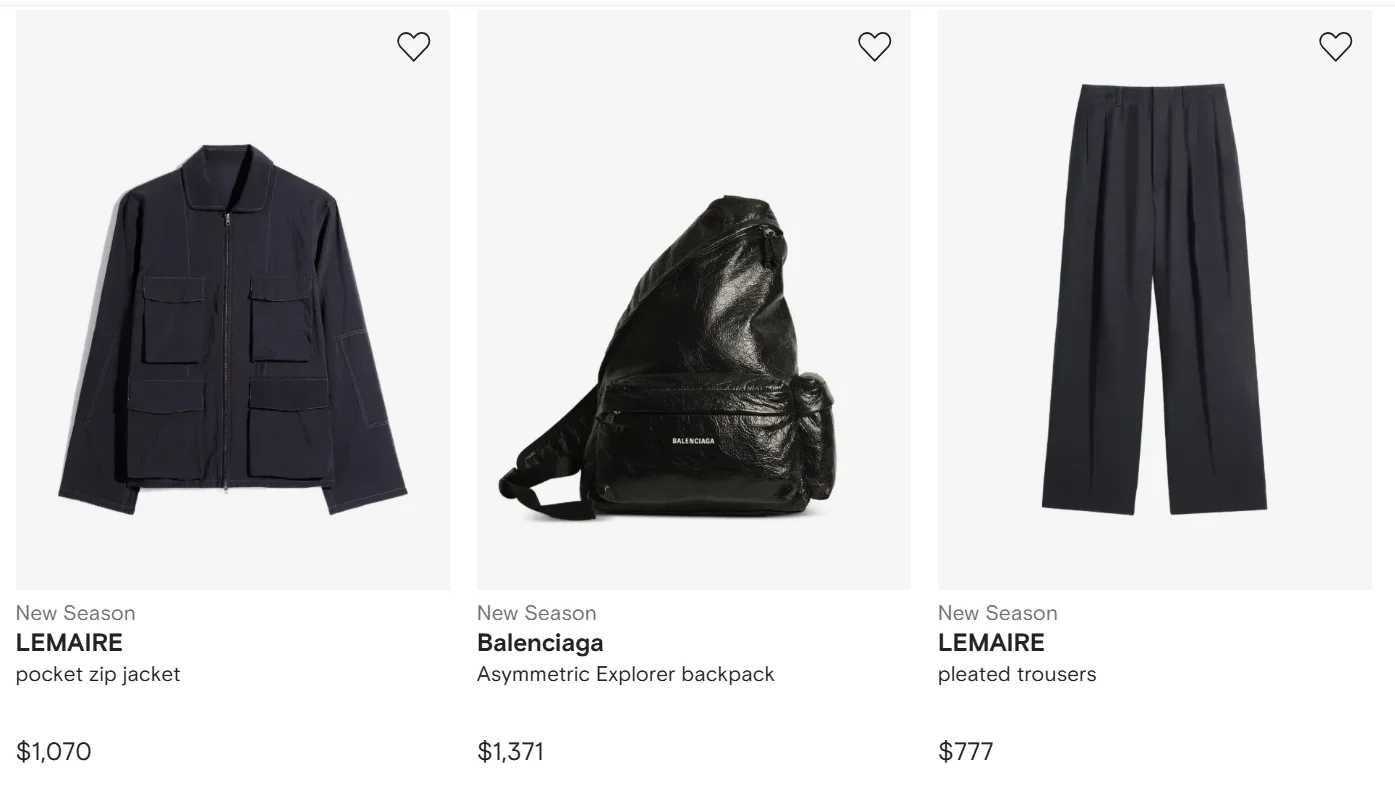Open the 'pocket zip jacket' title link
Viewport: 1395px width, 795px height.
point(98,674)
